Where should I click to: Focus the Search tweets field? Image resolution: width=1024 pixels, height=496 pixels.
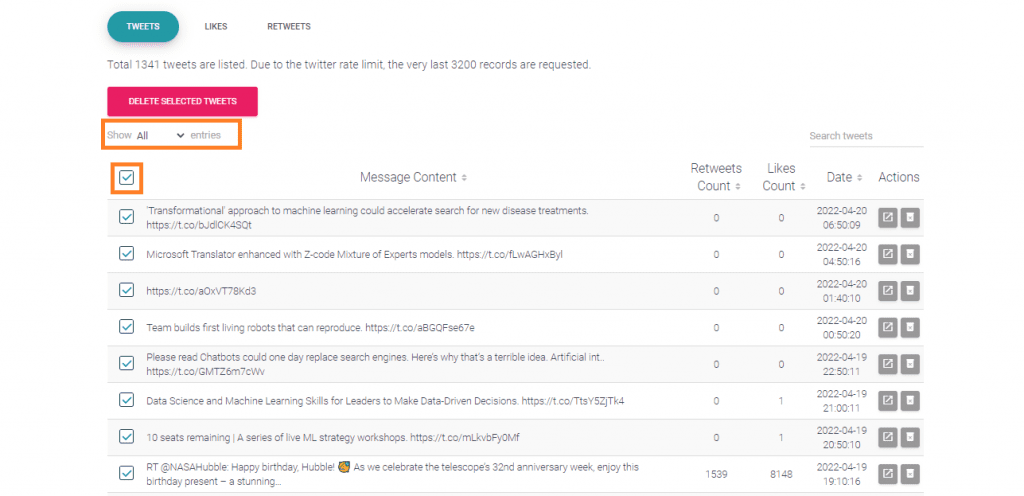tap(866, 136)
